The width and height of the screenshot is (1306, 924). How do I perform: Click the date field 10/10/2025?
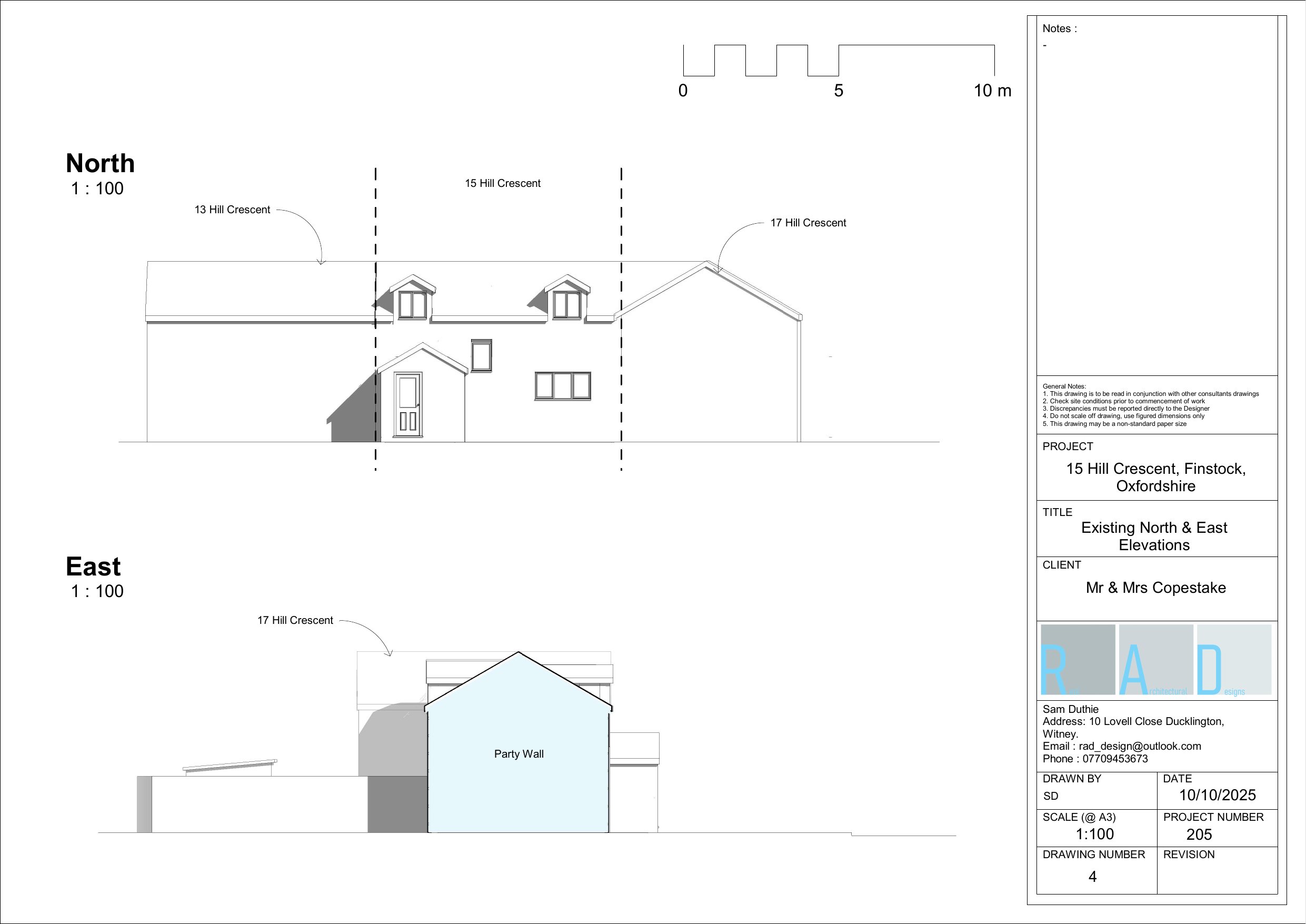1217,795
